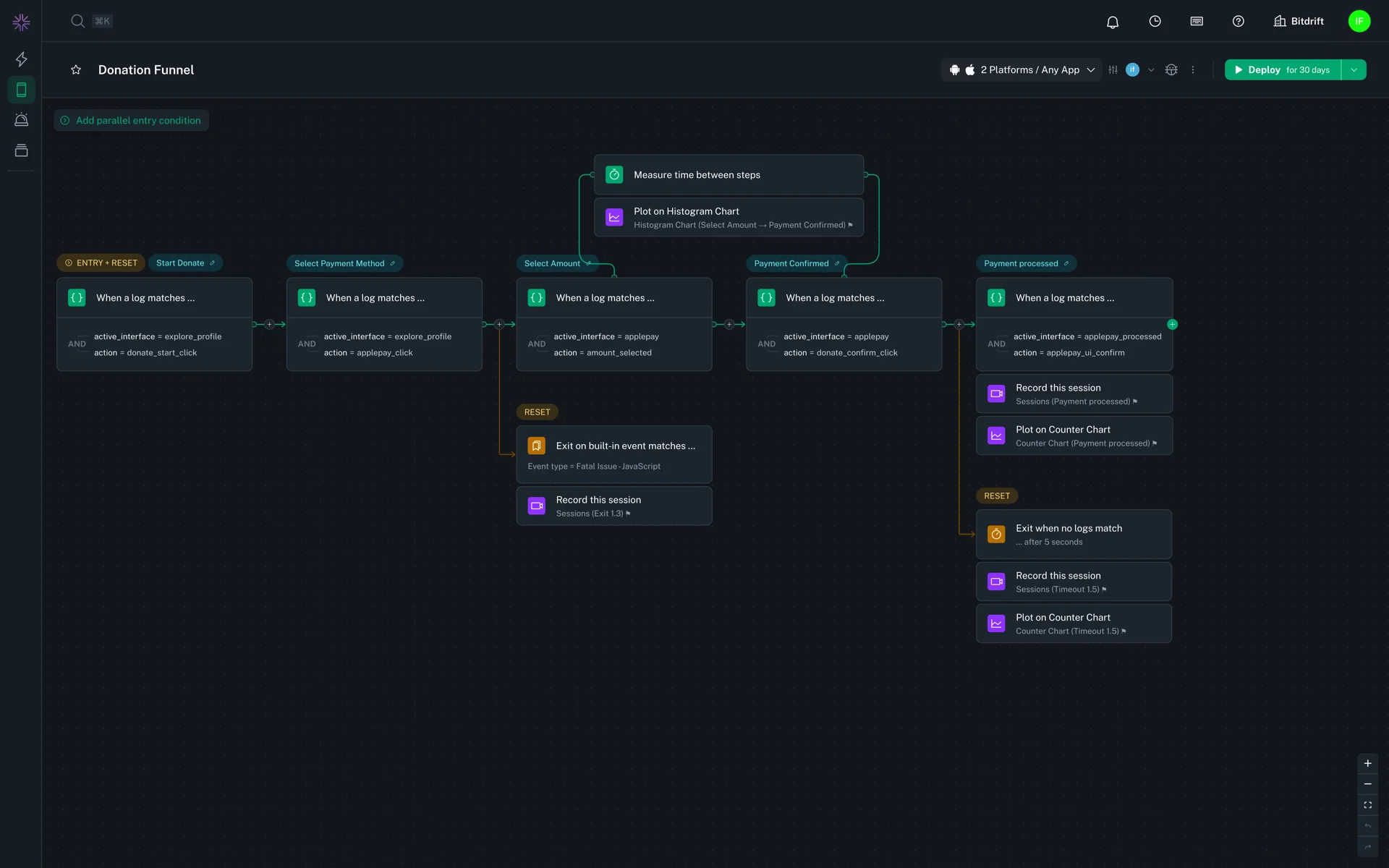Click the help question mark icon
Screen dimensions: 1389x868
1238,22
